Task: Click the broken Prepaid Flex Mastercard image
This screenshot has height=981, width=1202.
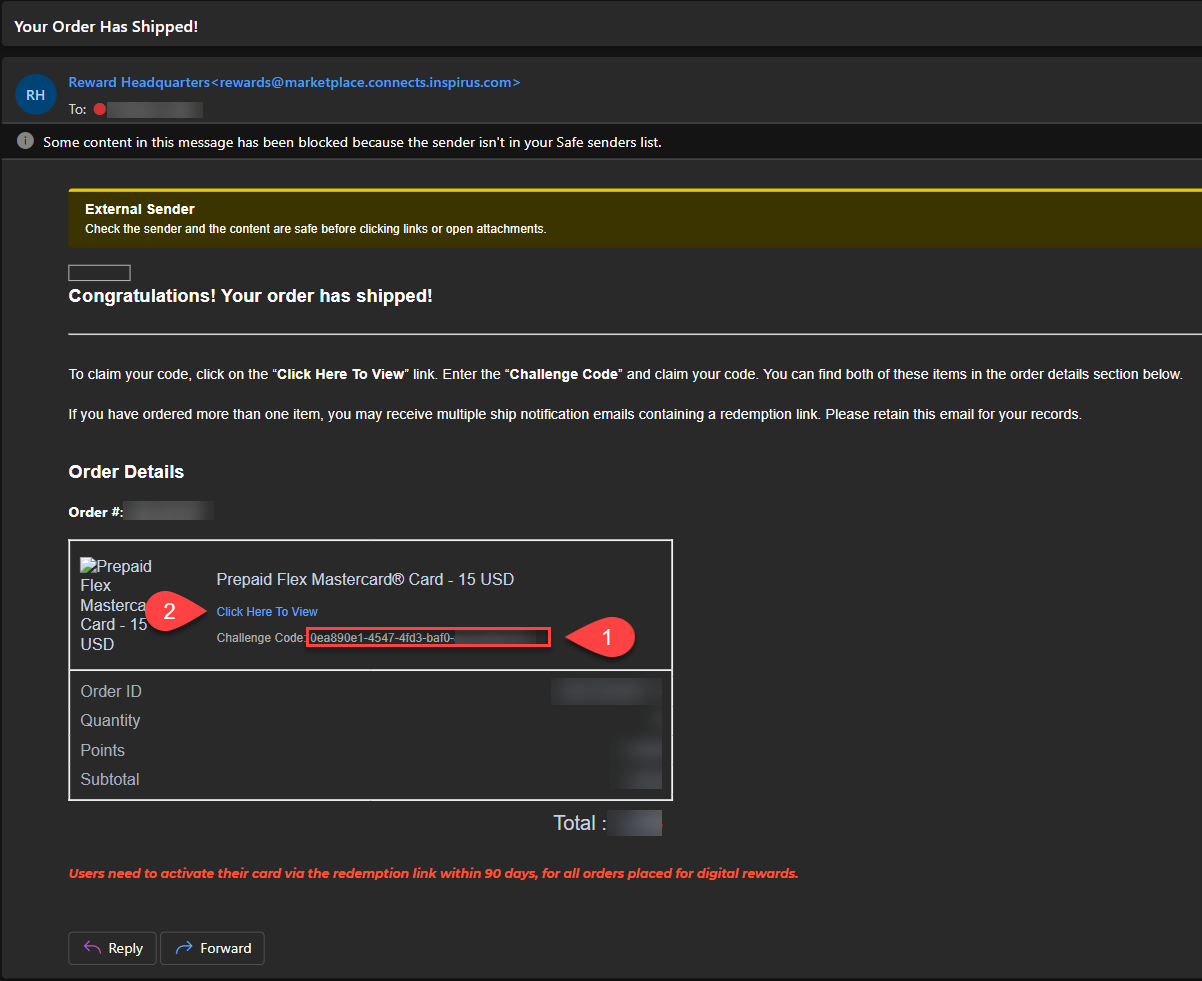Action: (115, 605)
